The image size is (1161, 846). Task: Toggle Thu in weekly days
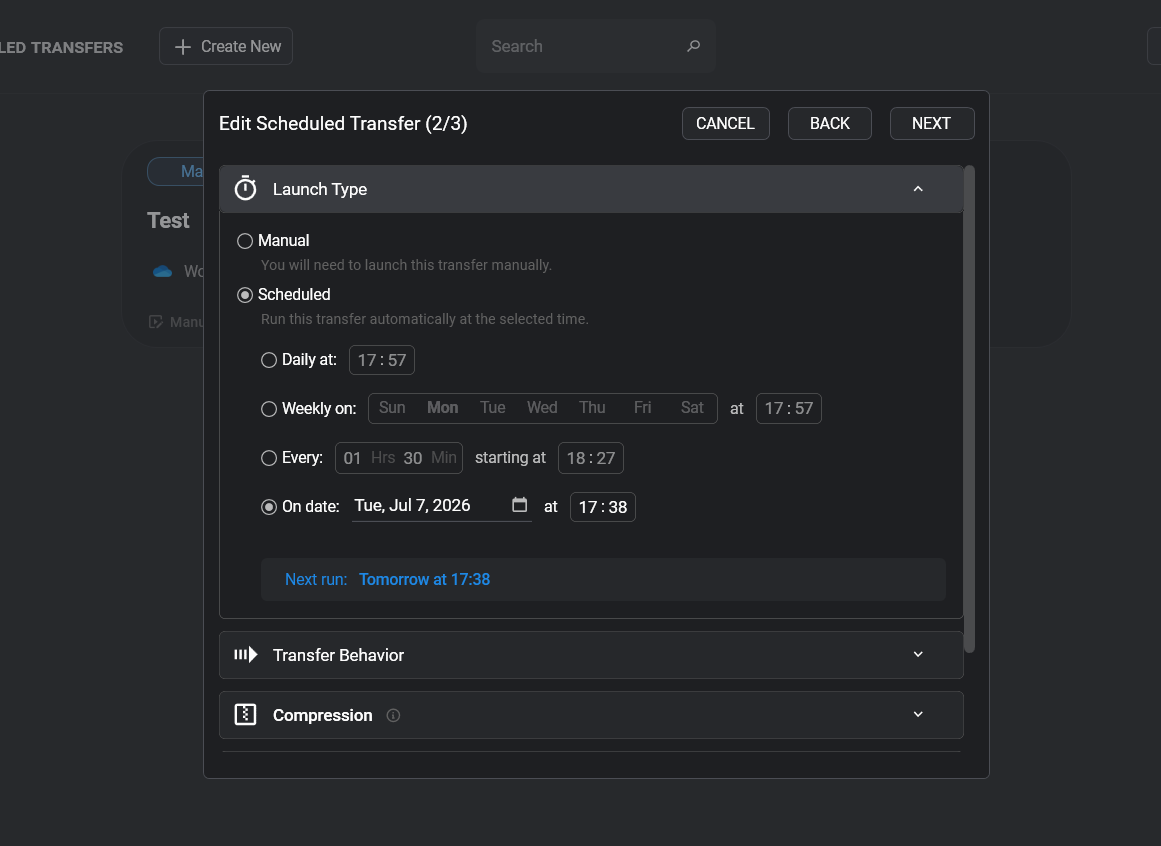pos(592,408)
